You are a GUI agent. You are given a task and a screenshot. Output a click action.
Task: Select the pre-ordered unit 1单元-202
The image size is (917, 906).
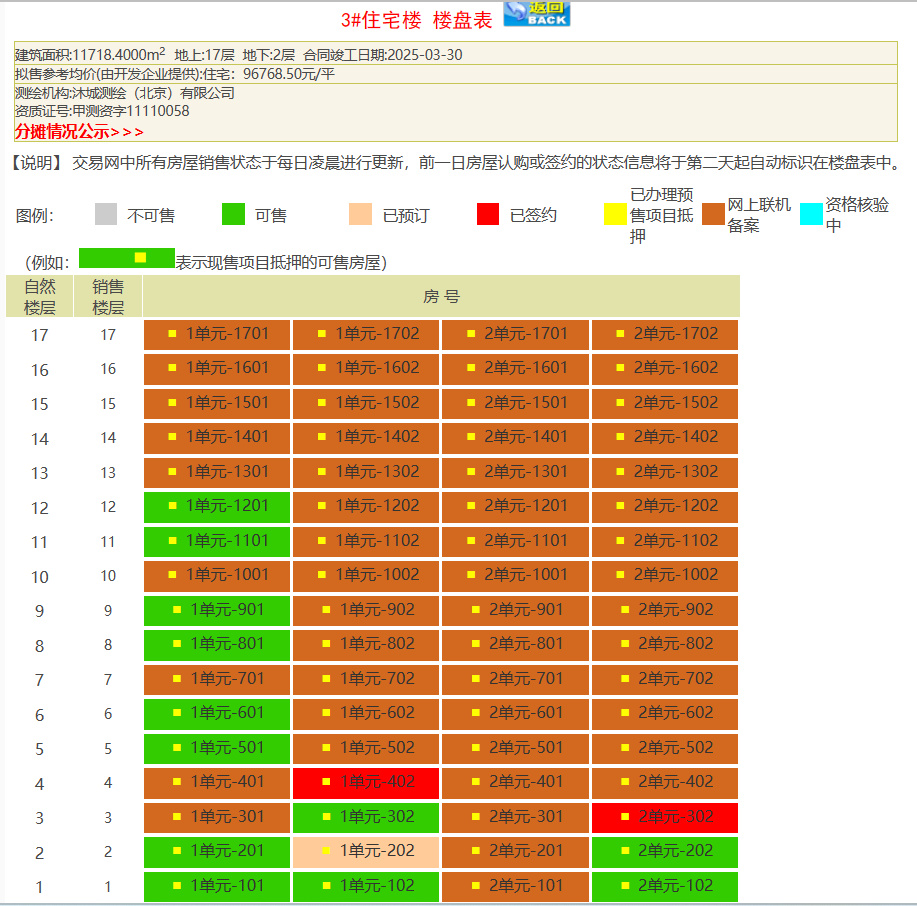pyautogui.click(x=365, y=852)
